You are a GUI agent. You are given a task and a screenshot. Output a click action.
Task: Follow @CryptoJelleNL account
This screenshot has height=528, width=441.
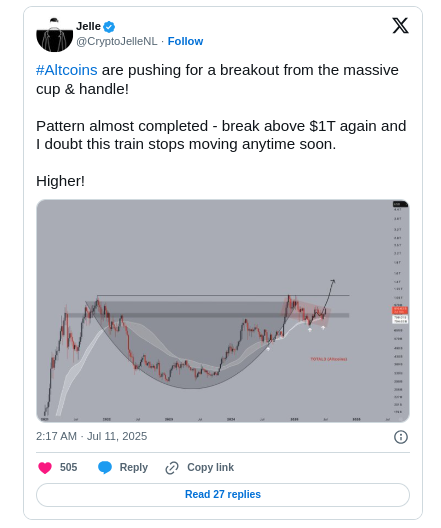pos(185,41)
